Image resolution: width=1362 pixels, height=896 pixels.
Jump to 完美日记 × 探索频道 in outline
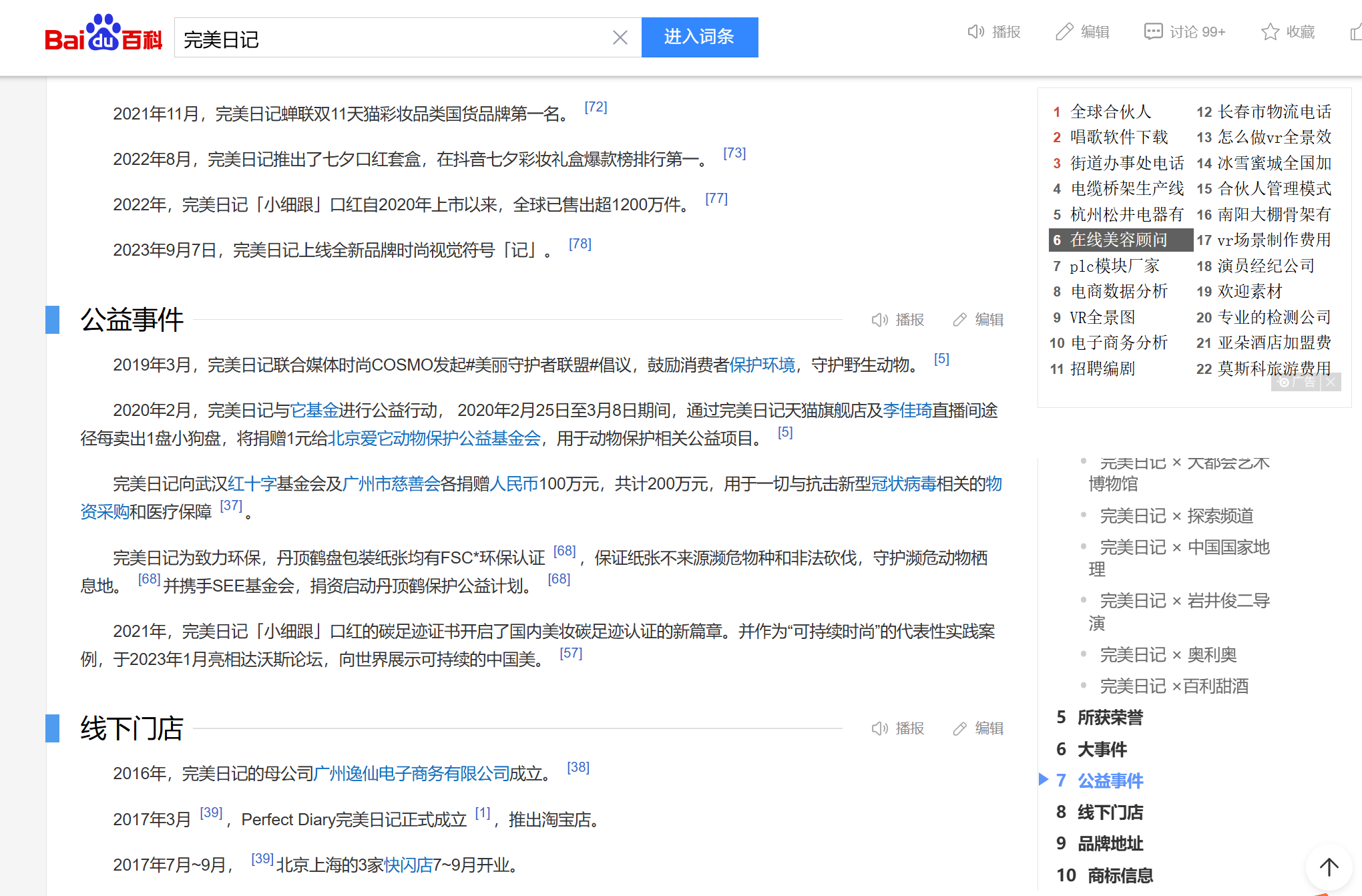point(1177,516)
